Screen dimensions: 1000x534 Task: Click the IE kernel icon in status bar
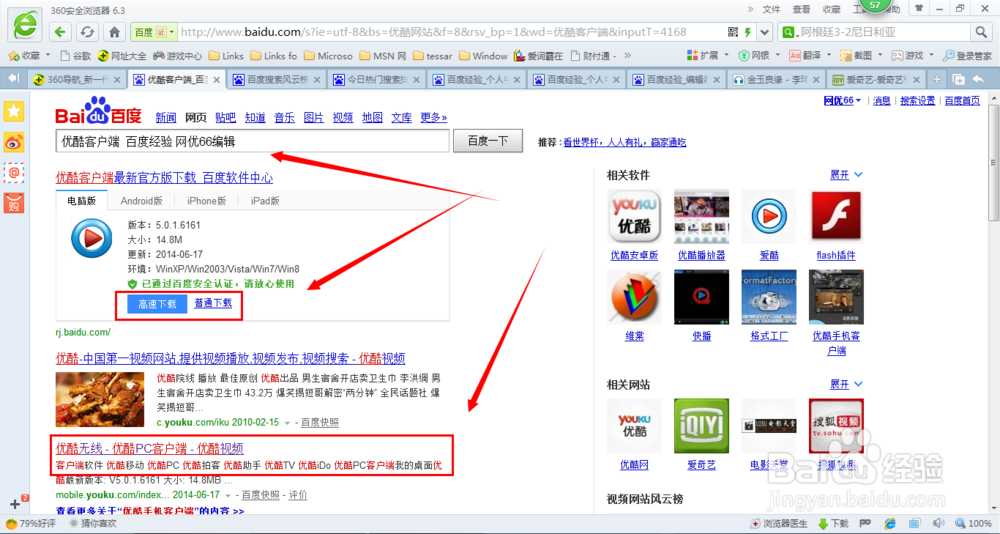(890, 524)
